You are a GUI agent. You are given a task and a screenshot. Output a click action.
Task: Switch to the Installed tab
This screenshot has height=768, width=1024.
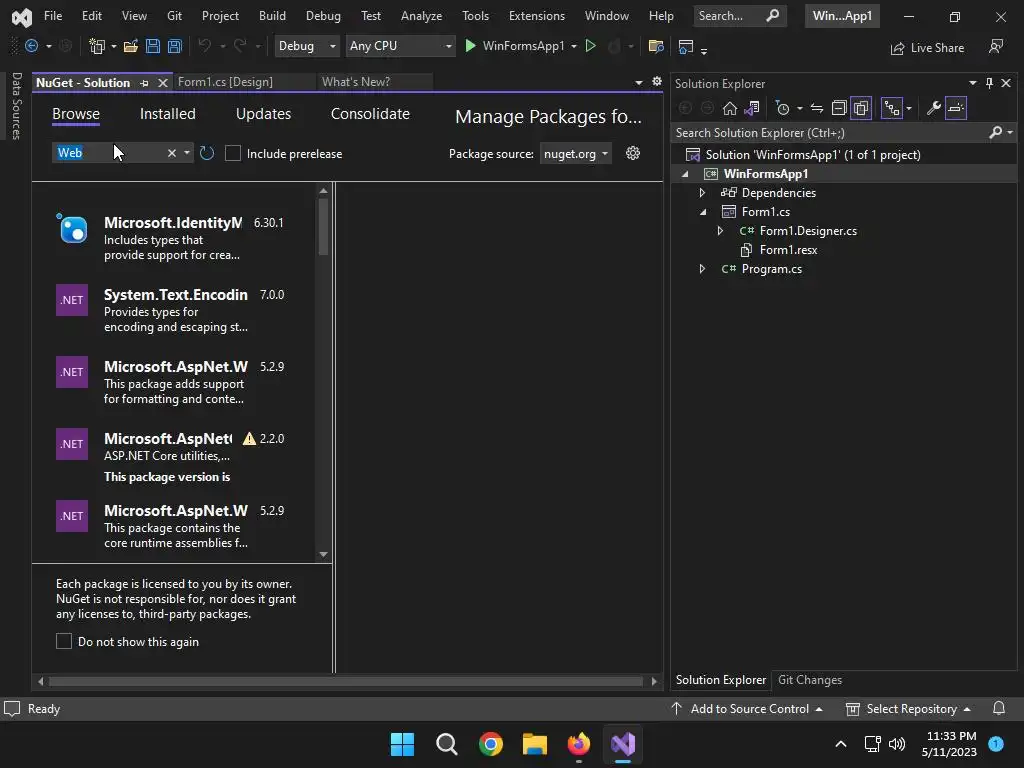tap(168, 114)
